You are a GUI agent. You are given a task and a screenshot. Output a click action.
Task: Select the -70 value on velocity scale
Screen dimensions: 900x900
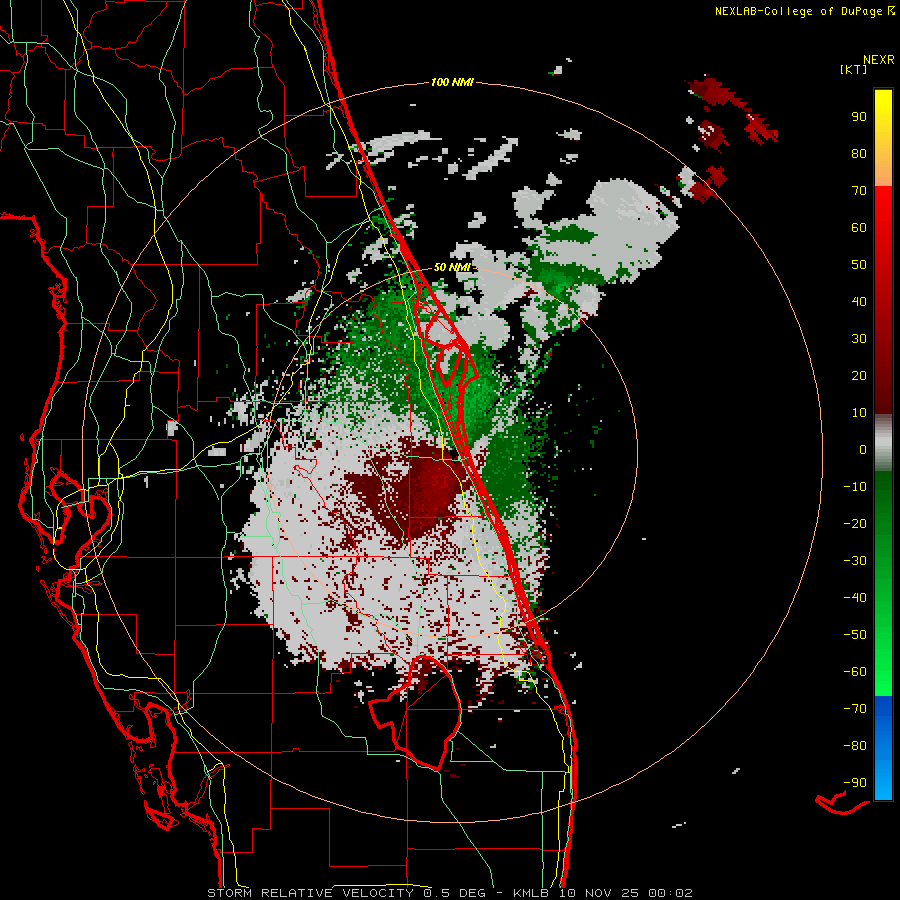point(855,709)
